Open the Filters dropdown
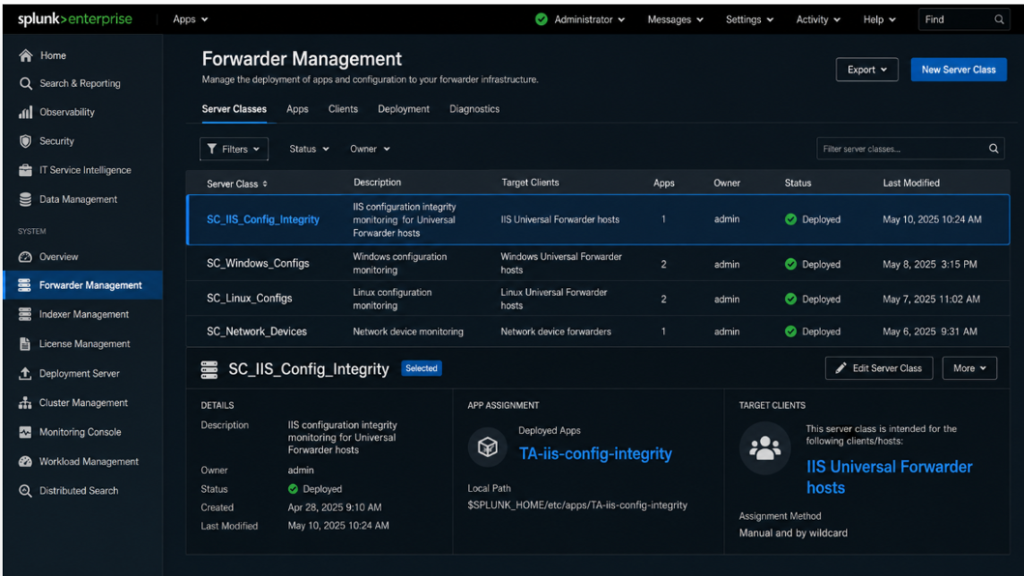Viewport: 1024px width, 576px height. pyautogui.click(x=234, y=149)
